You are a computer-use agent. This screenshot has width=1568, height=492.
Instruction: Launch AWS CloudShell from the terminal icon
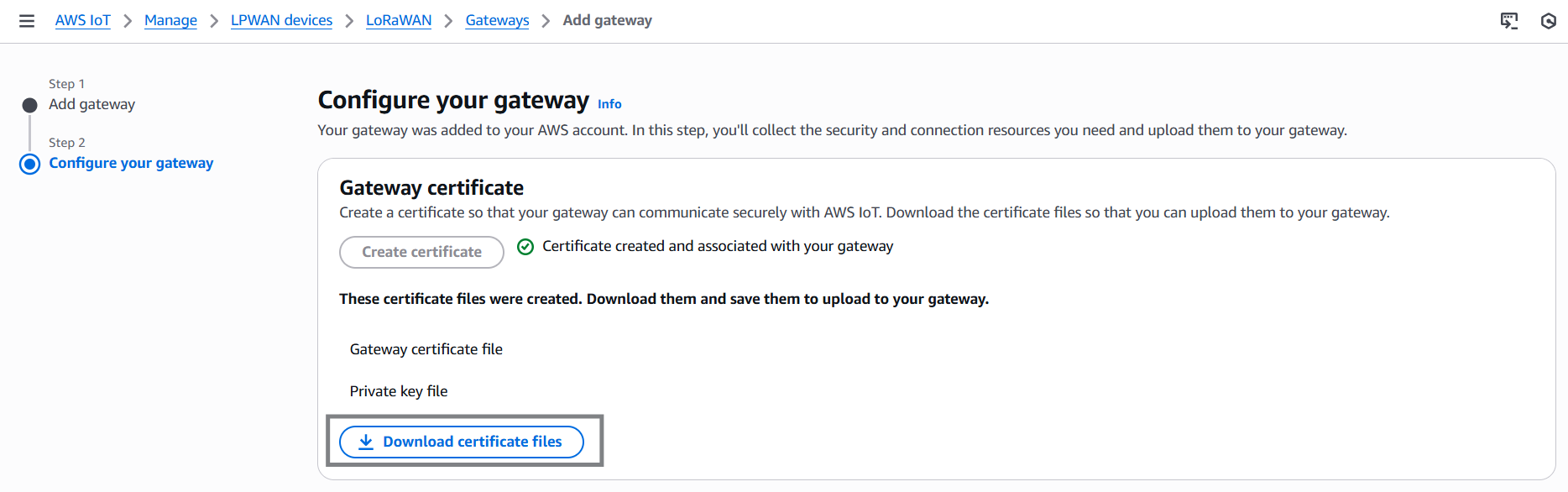click(1508, 21)
